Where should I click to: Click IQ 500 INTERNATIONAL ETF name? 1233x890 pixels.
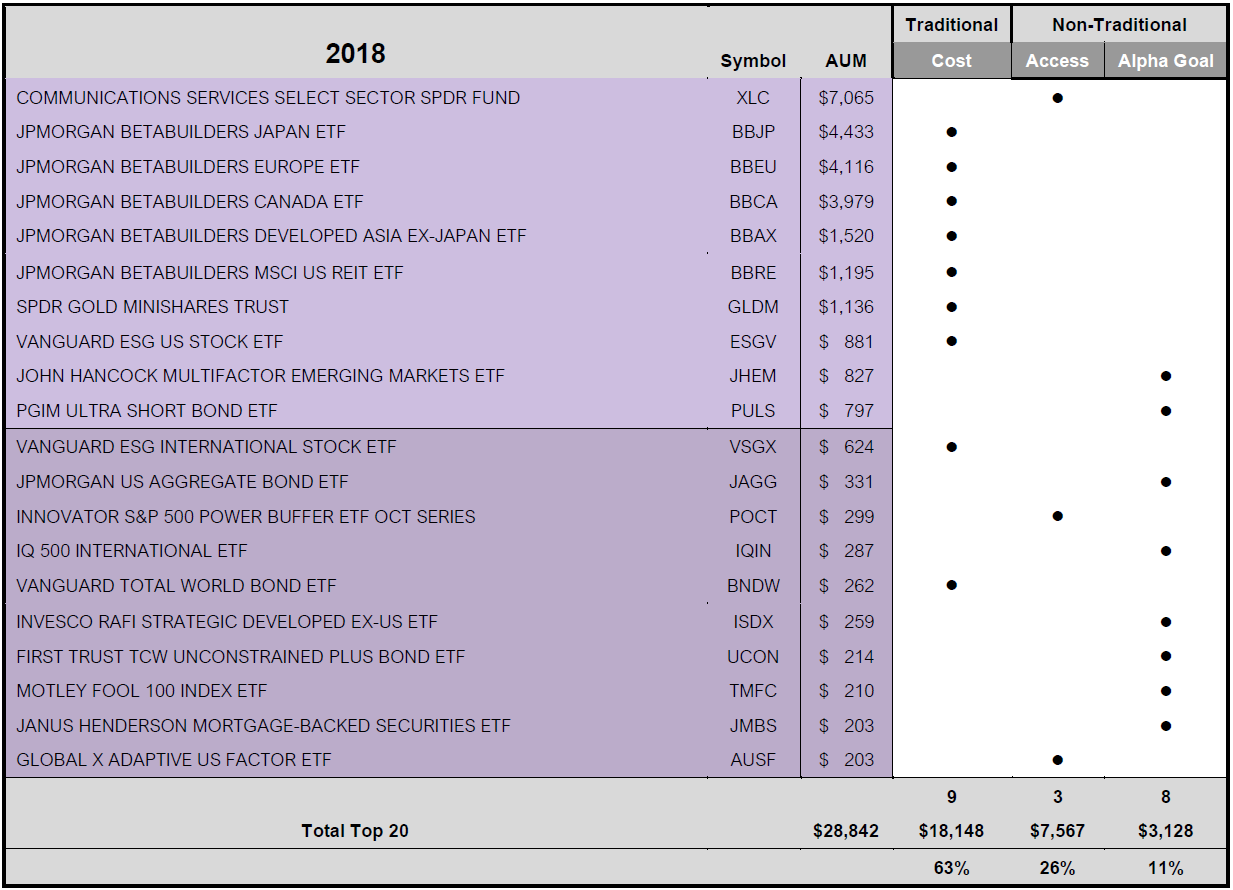132,551
